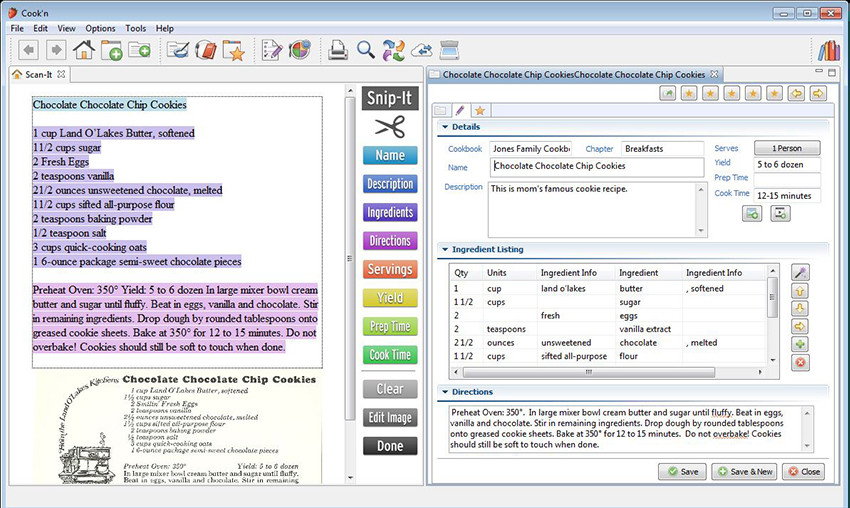Switch to the pencil edit tab
The width and height of the screenshot is (850, 508).
pyautogui.click(x=460, y=111)
